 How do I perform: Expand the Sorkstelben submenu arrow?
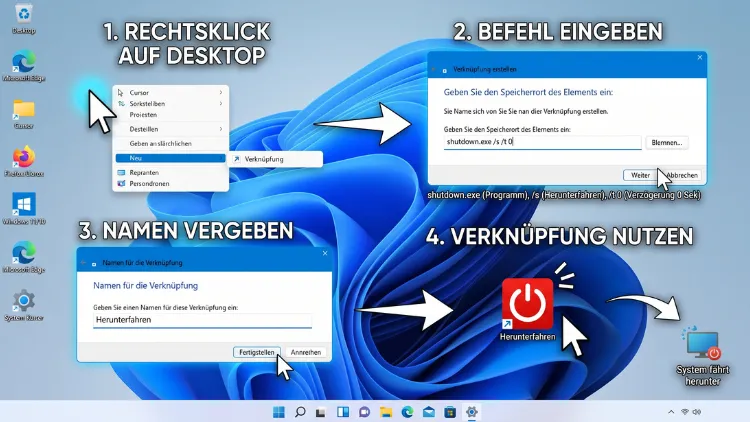pos(221,103)
